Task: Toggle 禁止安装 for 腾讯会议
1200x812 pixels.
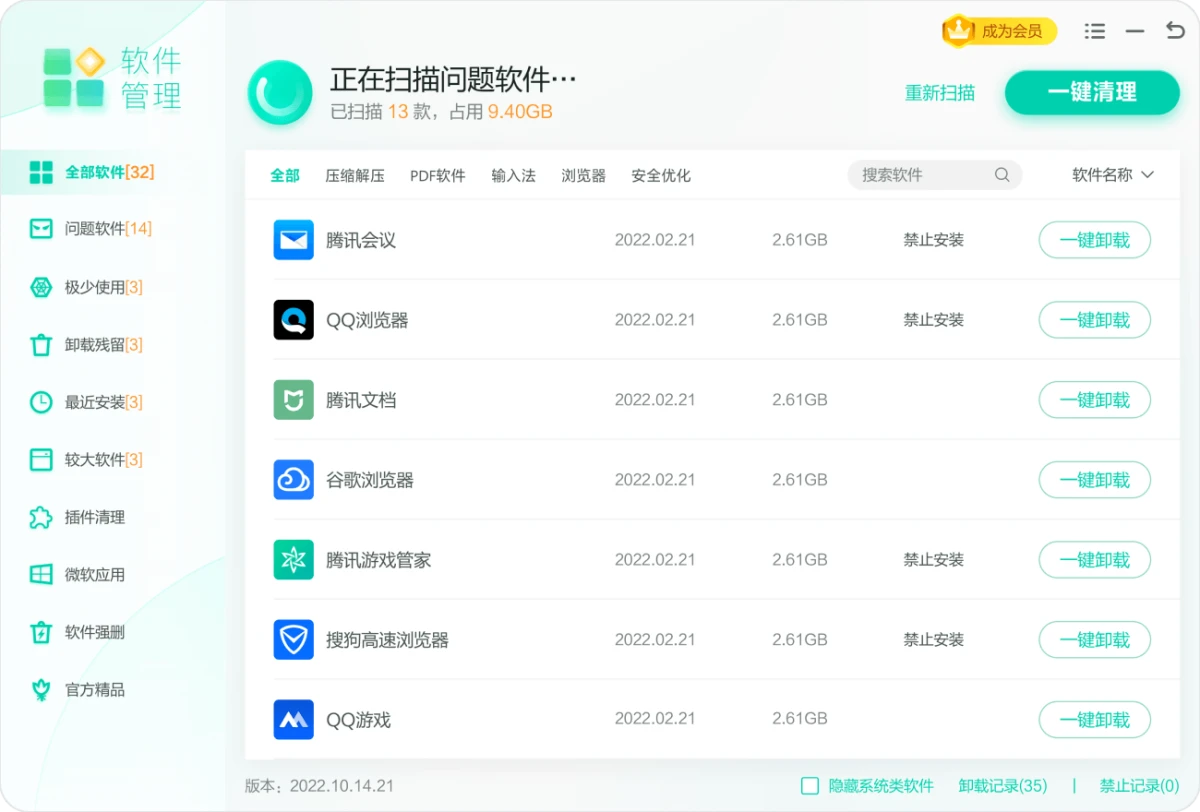Action: click(x=932, y=240)
